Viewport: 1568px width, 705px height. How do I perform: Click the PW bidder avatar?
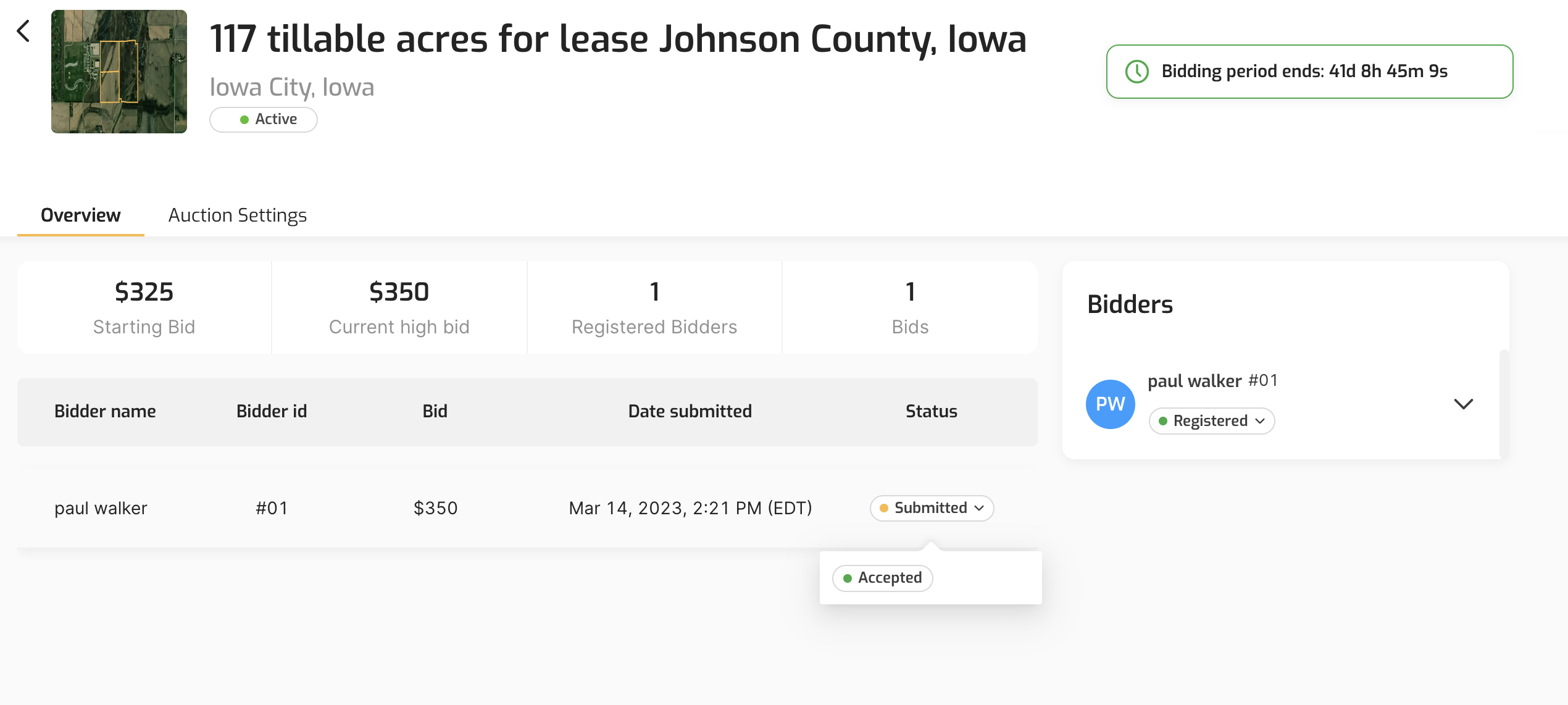coord(1110,404)
